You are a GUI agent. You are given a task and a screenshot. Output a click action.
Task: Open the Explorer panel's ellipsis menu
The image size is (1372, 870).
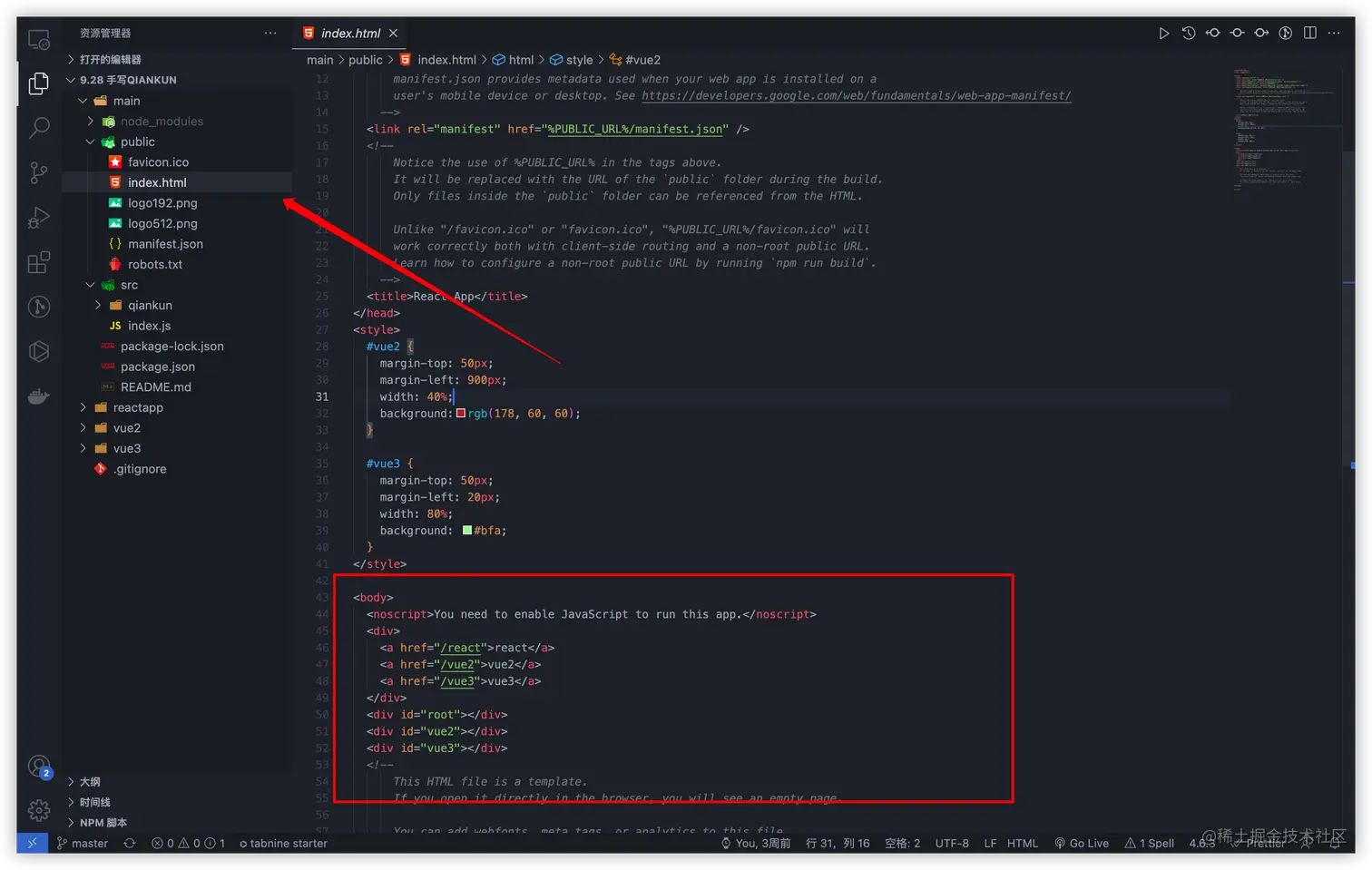point(270,34)
